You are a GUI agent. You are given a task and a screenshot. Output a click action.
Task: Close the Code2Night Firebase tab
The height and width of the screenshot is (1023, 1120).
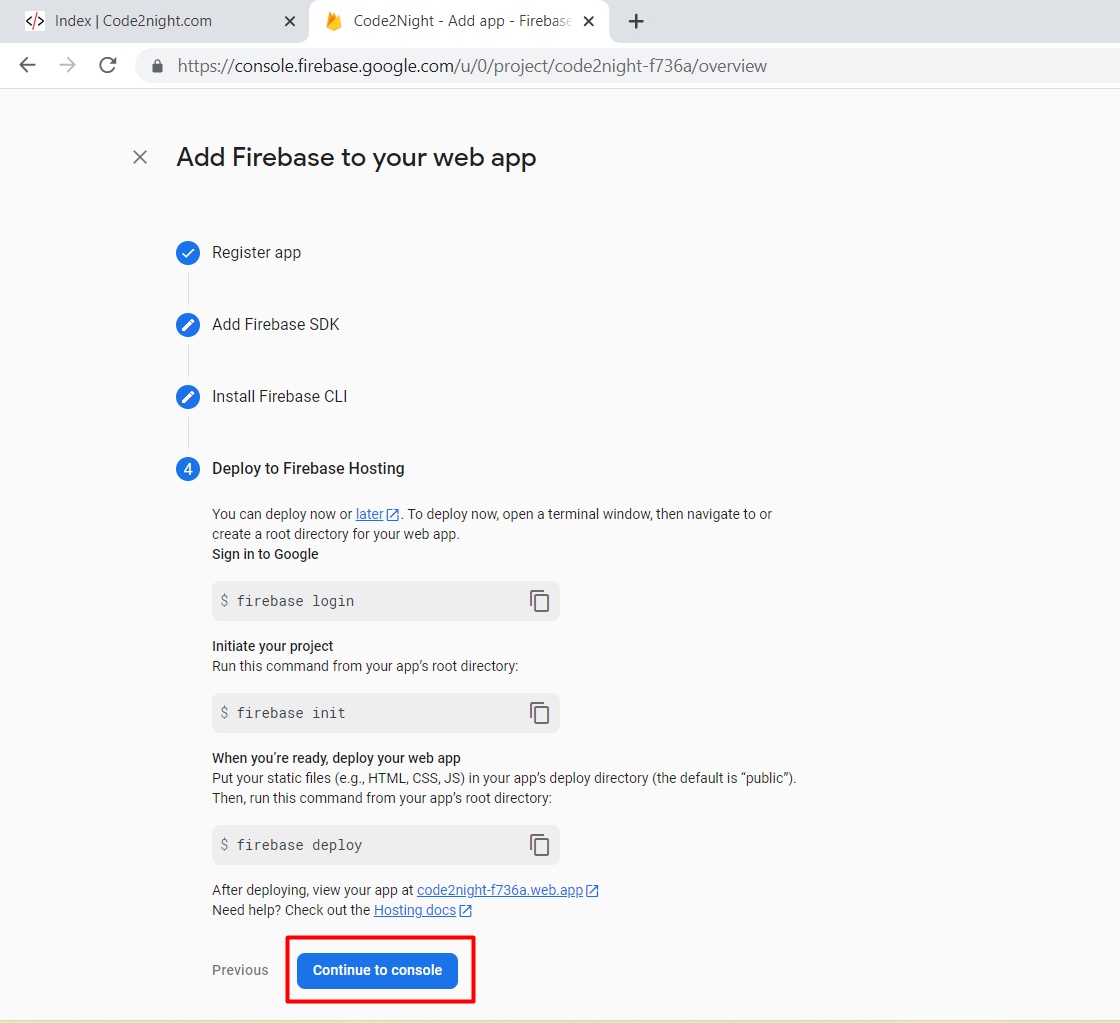589,21
